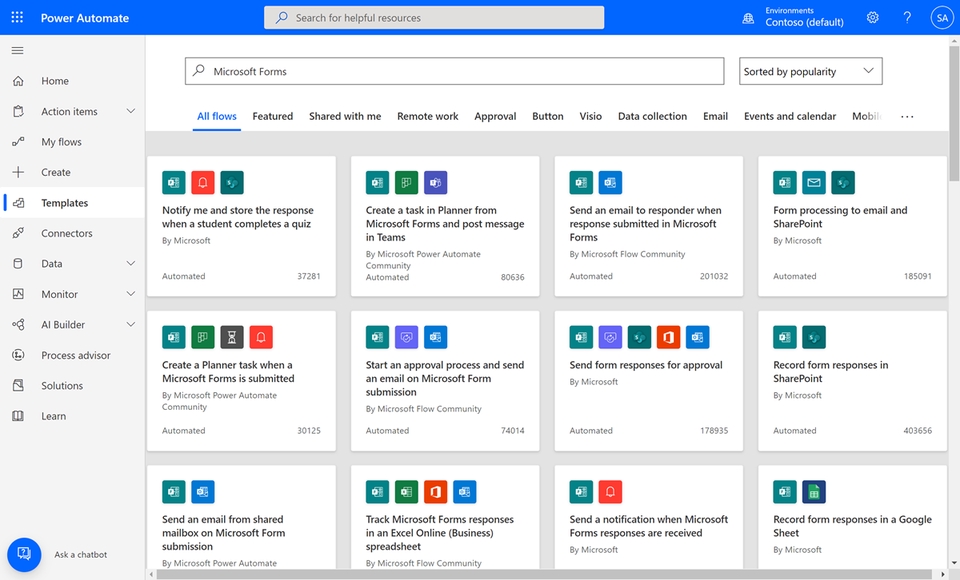This screenshot has width=960, height=580.
Task: Click hourglass delay icon on Planner task card
Action: click(x=232, y=337)
